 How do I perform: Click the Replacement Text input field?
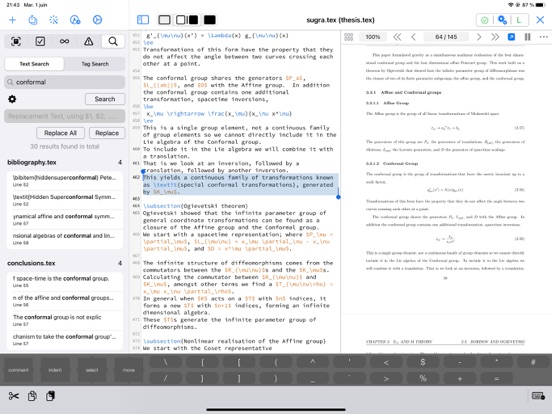pos(65,116)
